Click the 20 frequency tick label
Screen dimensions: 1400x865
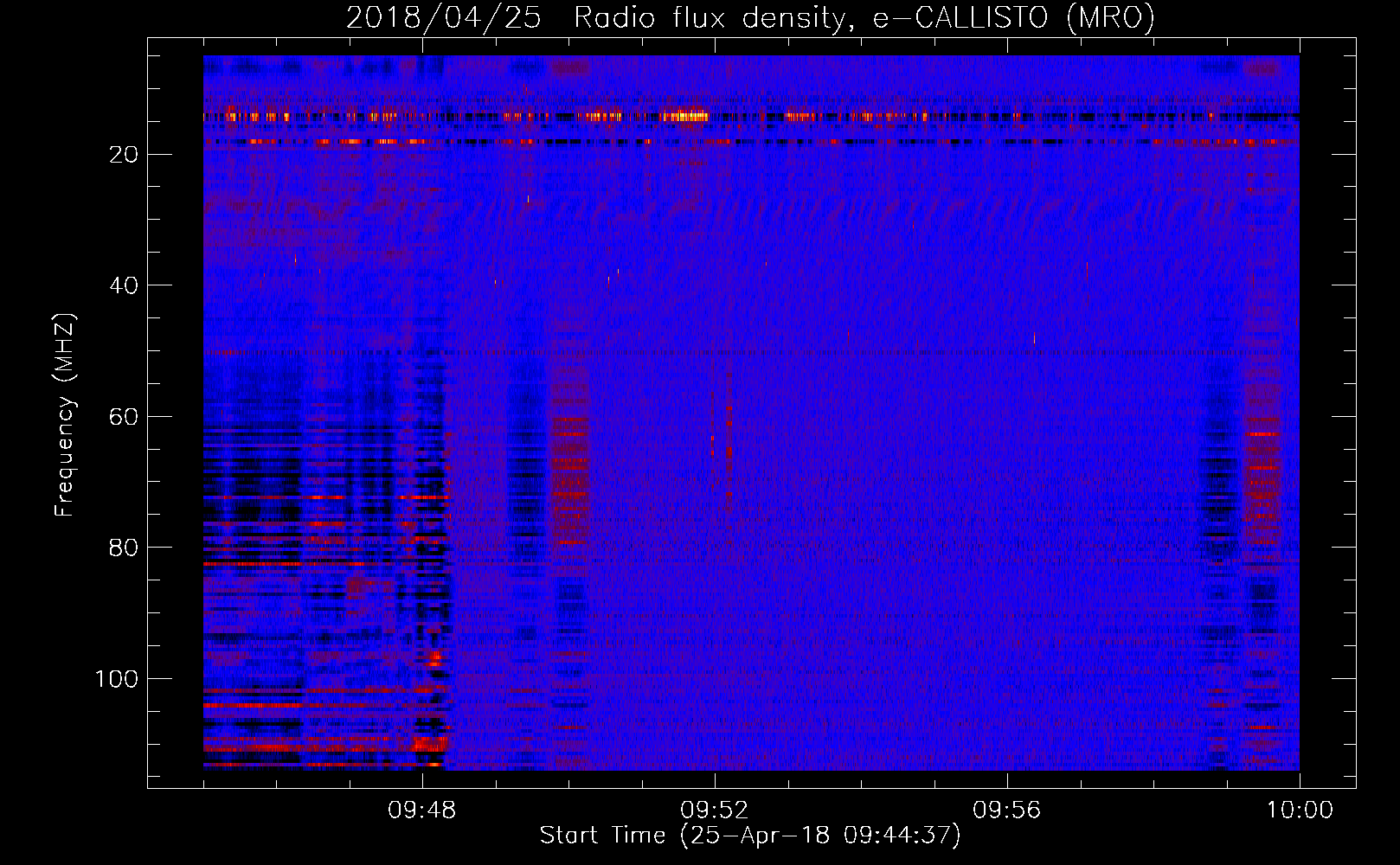(x=125, y=154)
